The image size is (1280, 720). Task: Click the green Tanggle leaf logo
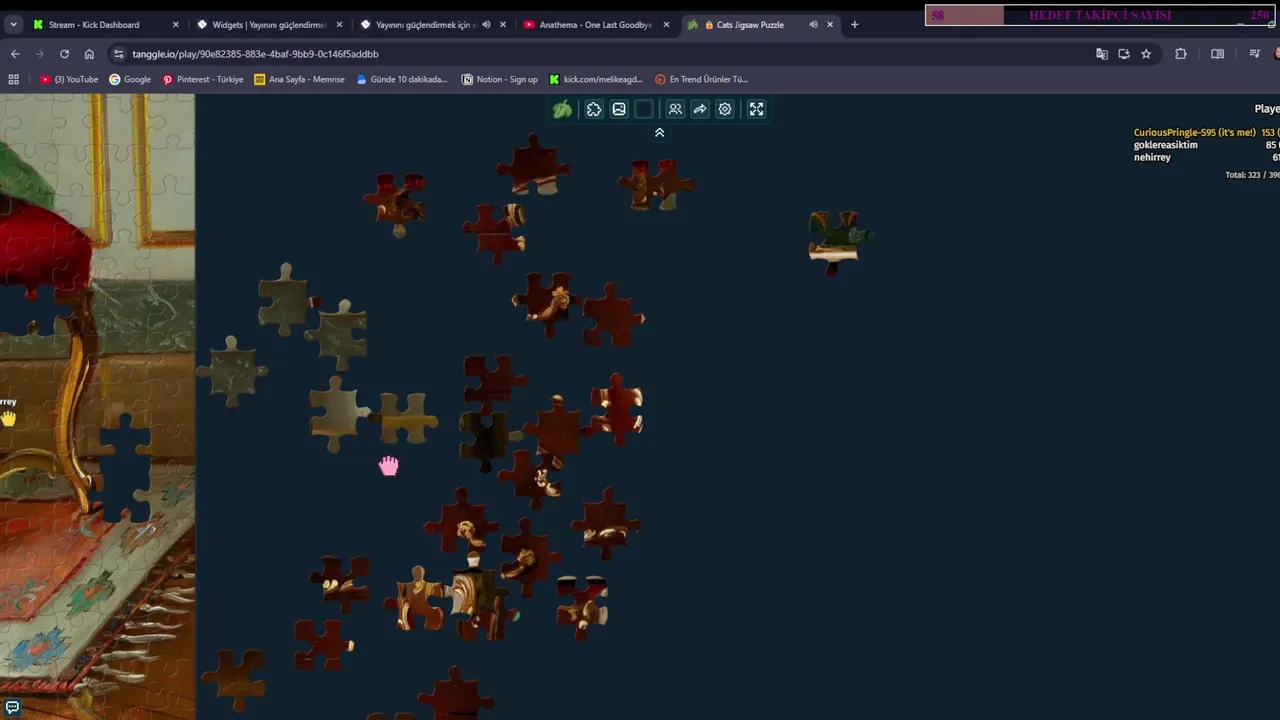563,109
